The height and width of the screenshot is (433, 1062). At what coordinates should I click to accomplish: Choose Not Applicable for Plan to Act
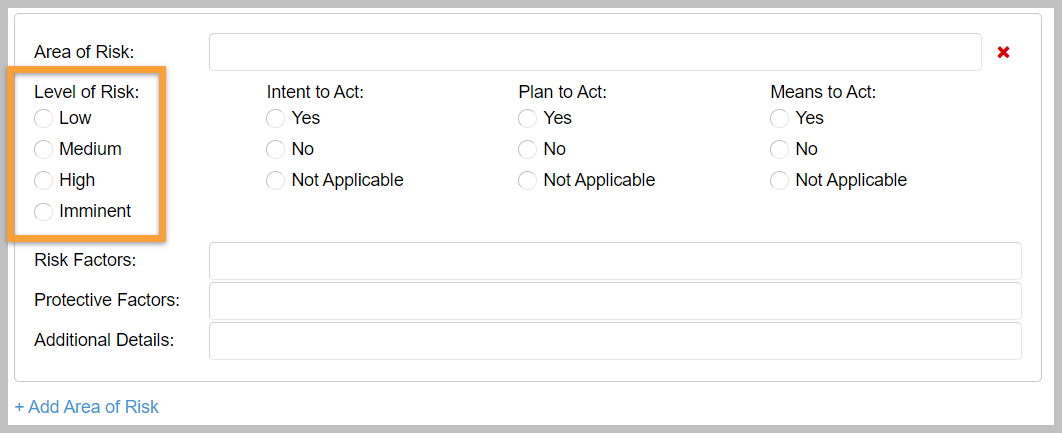pyautogui.click(x=527, y=180)
